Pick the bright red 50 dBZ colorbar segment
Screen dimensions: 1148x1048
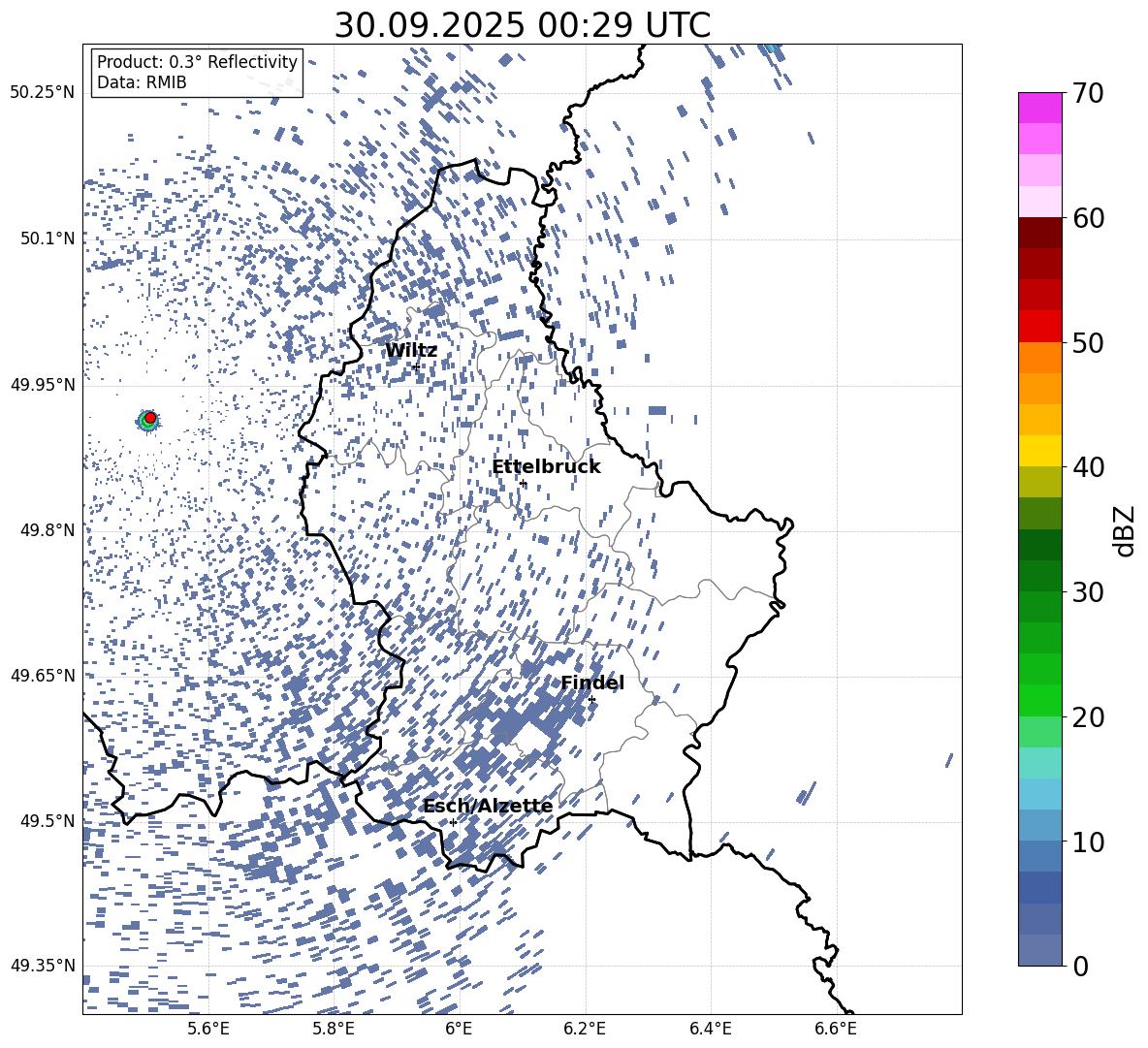click(x=1039, y=326)
